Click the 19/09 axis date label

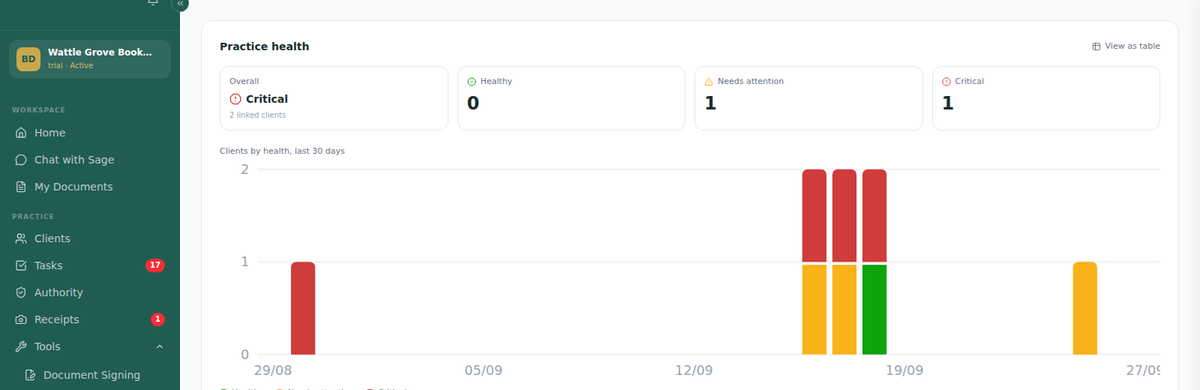tap(905, 370)
